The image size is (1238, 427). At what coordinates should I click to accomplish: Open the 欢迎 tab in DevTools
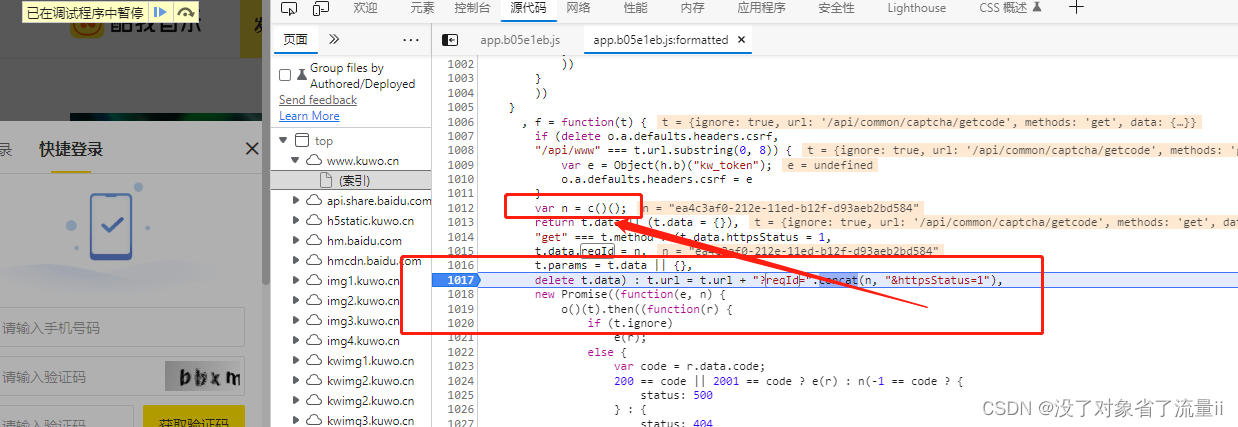pos(366,8)
